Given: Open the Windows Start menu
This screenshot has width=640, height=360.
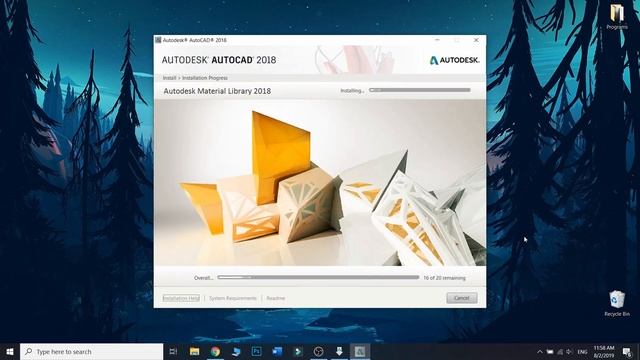Looking at the screenshot, I should coord(10,351).
